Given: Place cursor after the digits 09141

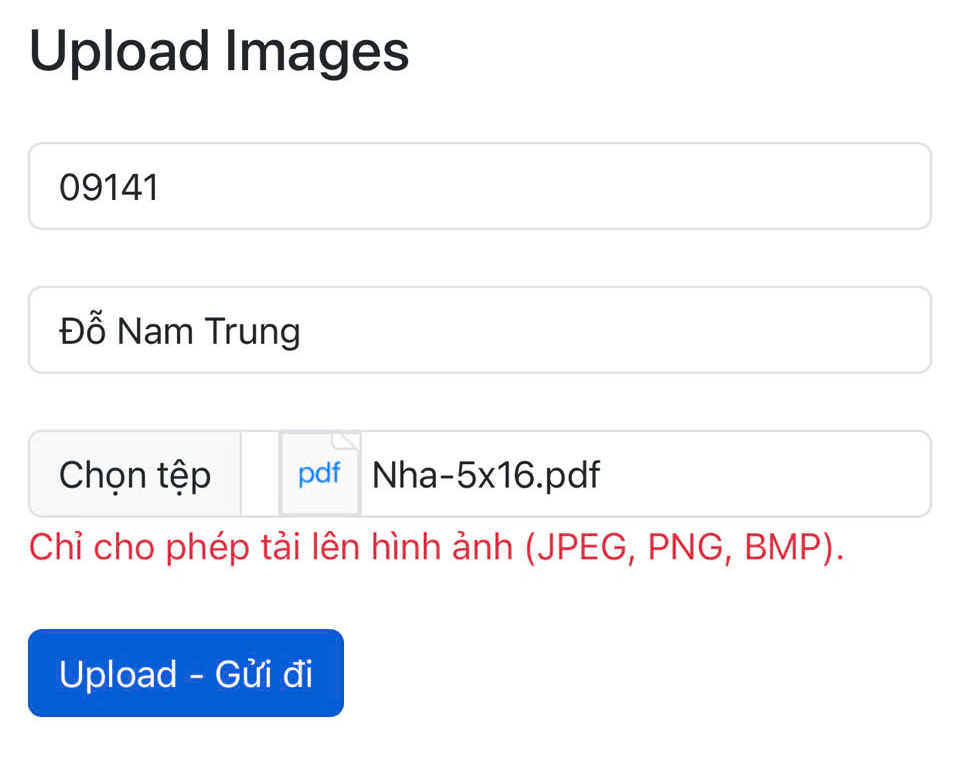Looking at the screenshot, I should [x=162, y=187].
